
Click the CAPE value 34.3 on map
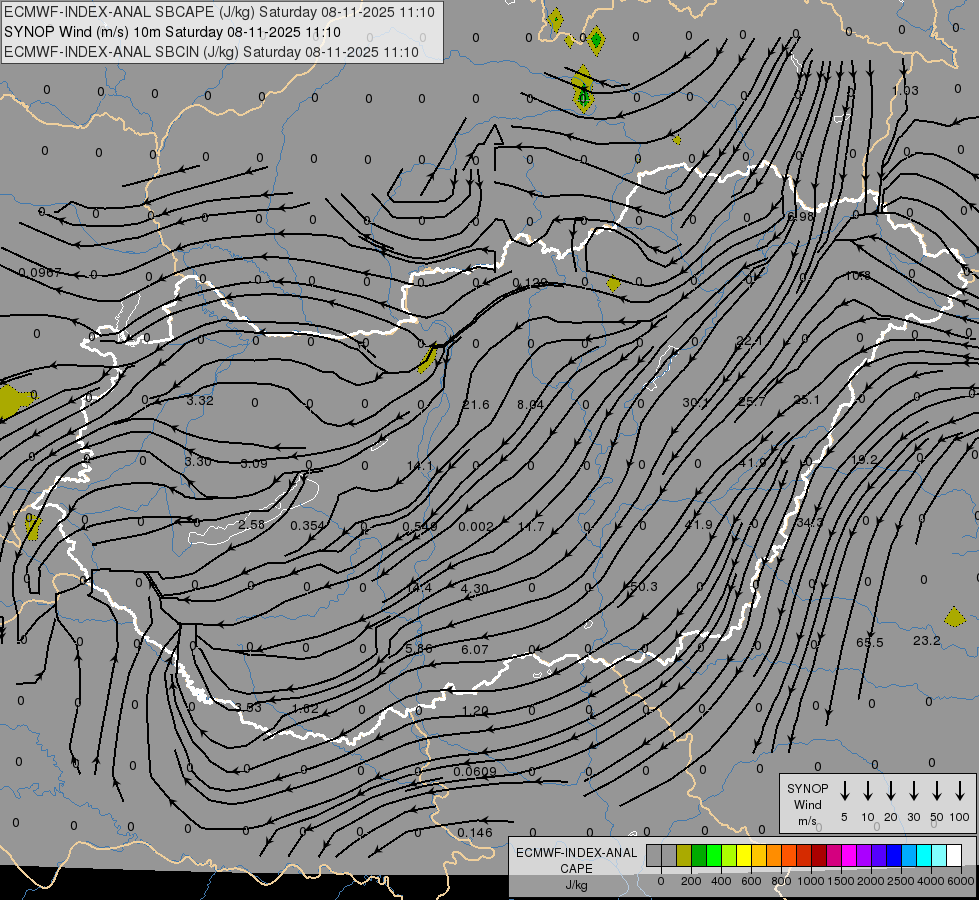[x=810, y=522]
